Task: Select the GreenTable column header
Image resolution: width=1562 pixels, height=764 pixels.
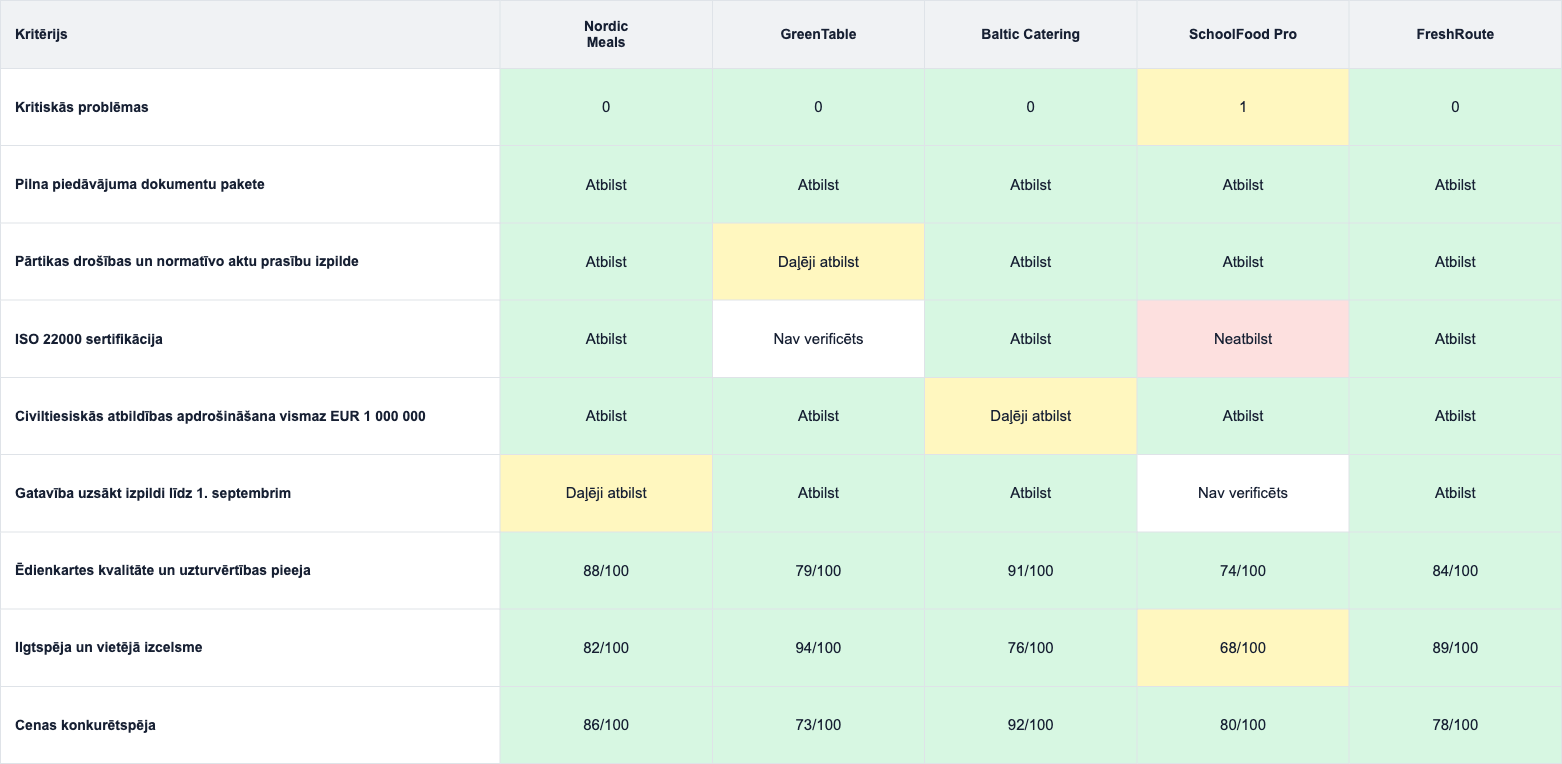Action: [818, 34]
